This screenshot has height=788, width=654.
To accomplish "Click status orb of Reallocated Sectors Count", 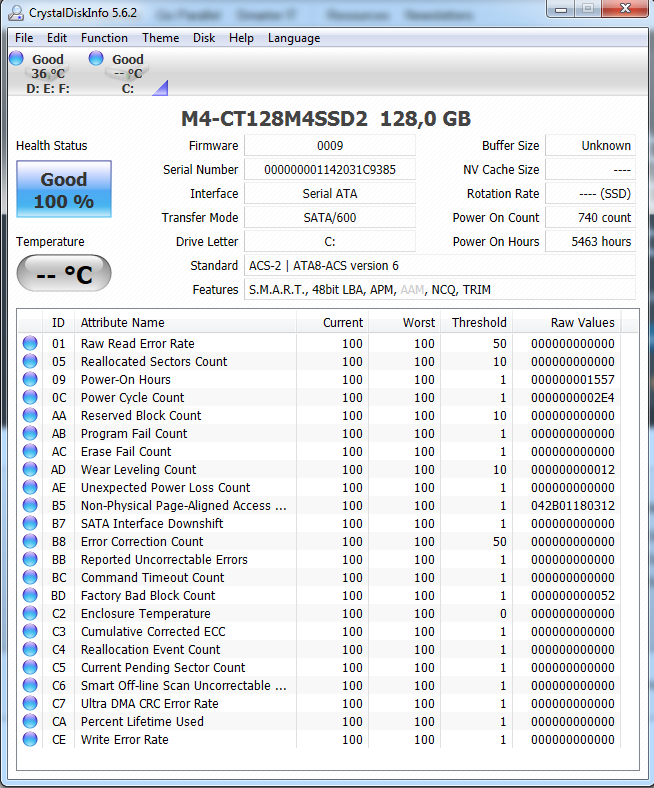I will click(x=30, y=361).
